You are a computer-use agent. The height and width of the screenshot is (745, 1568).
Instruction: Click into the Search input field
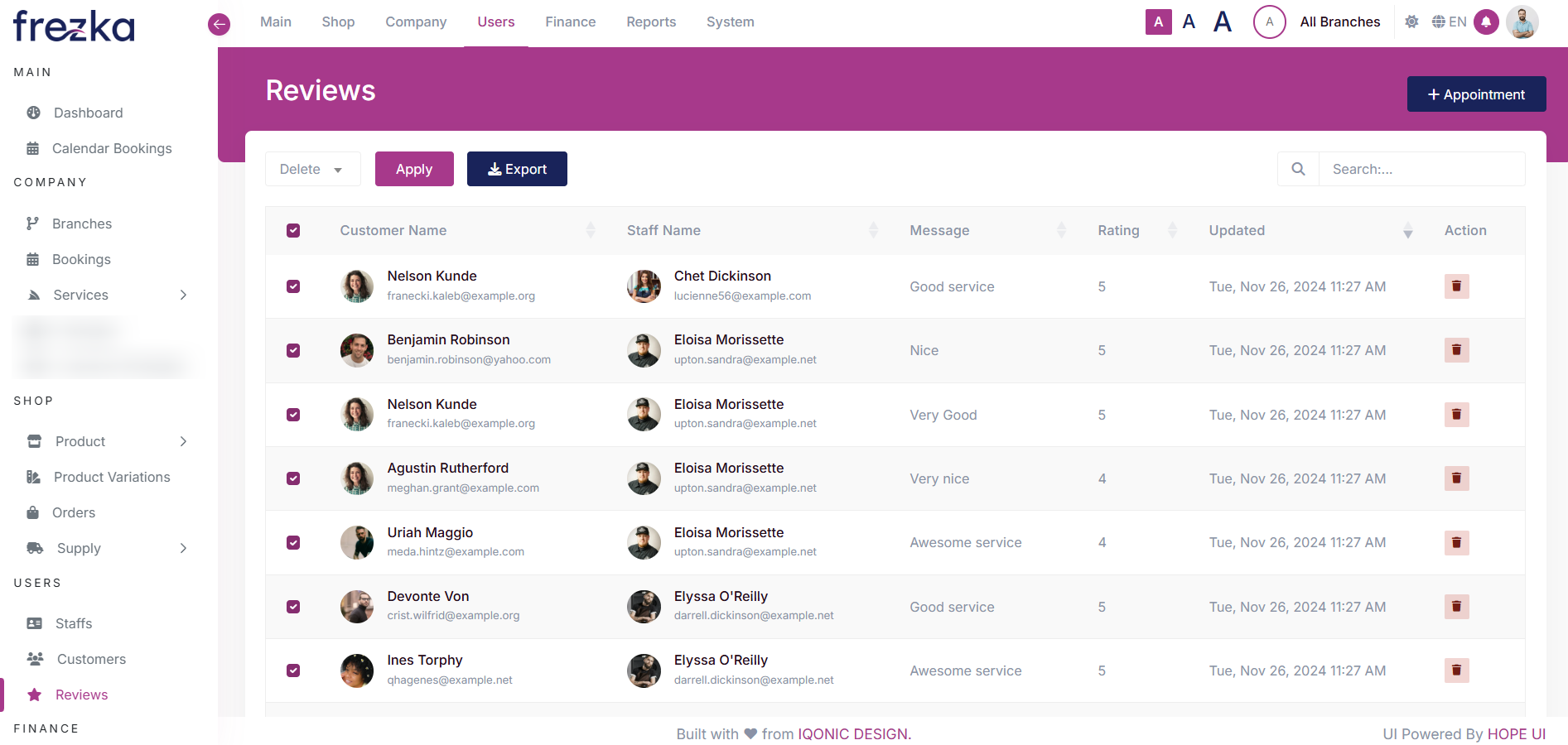pos(1421,169)
